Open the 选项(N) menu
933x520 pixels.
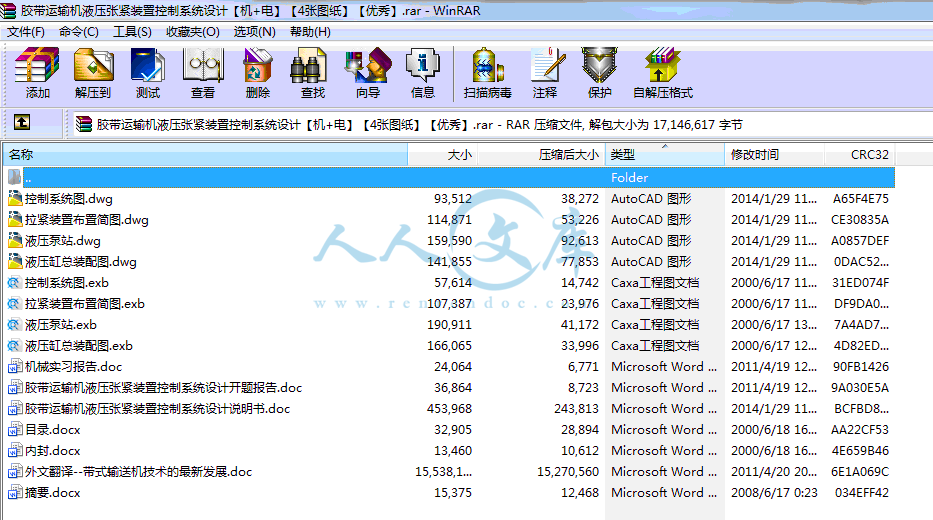tap(255, 32)
